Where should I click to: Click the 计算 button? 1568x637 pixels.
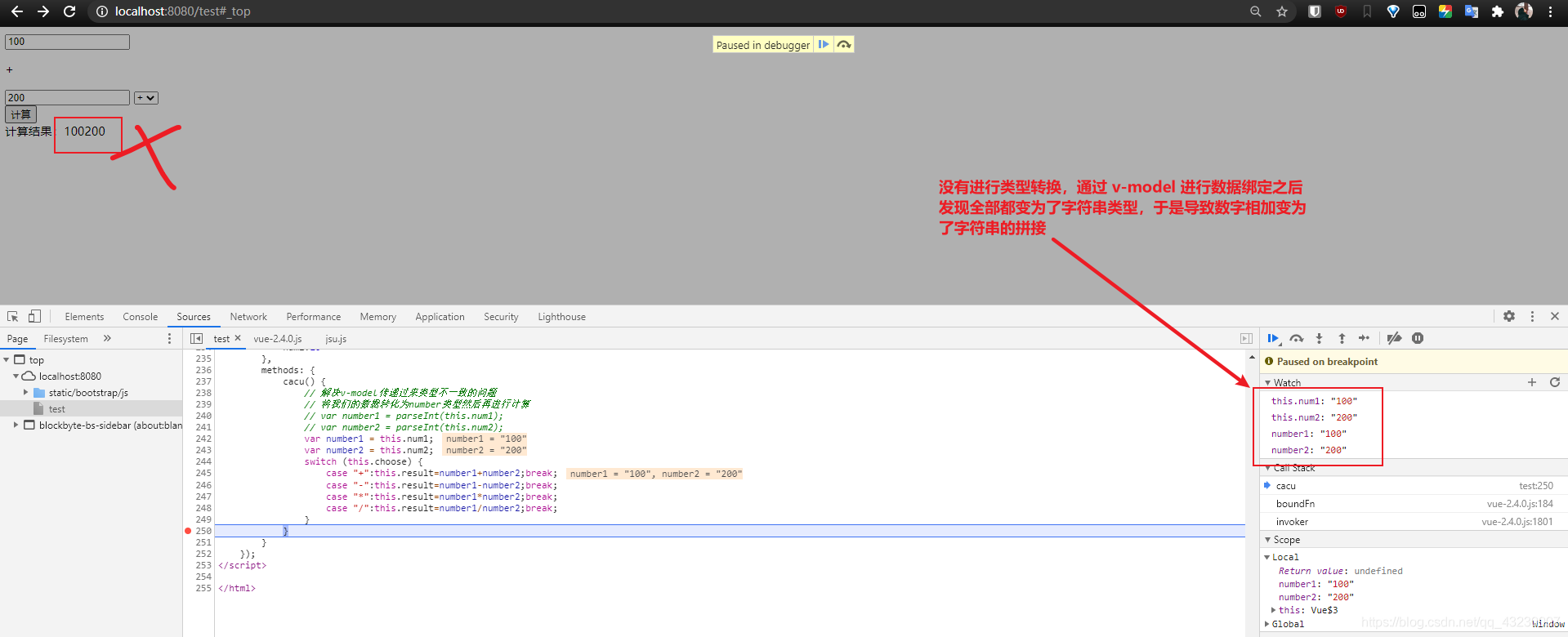(21, 114)
